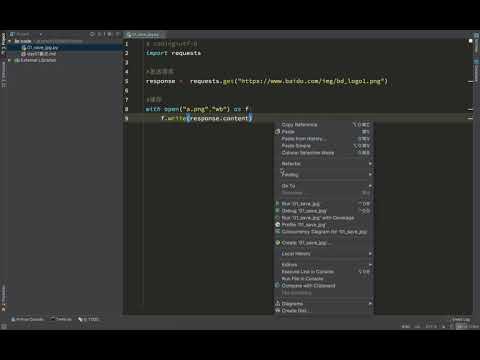Expand the Folding submenu

tap(323, 174)
